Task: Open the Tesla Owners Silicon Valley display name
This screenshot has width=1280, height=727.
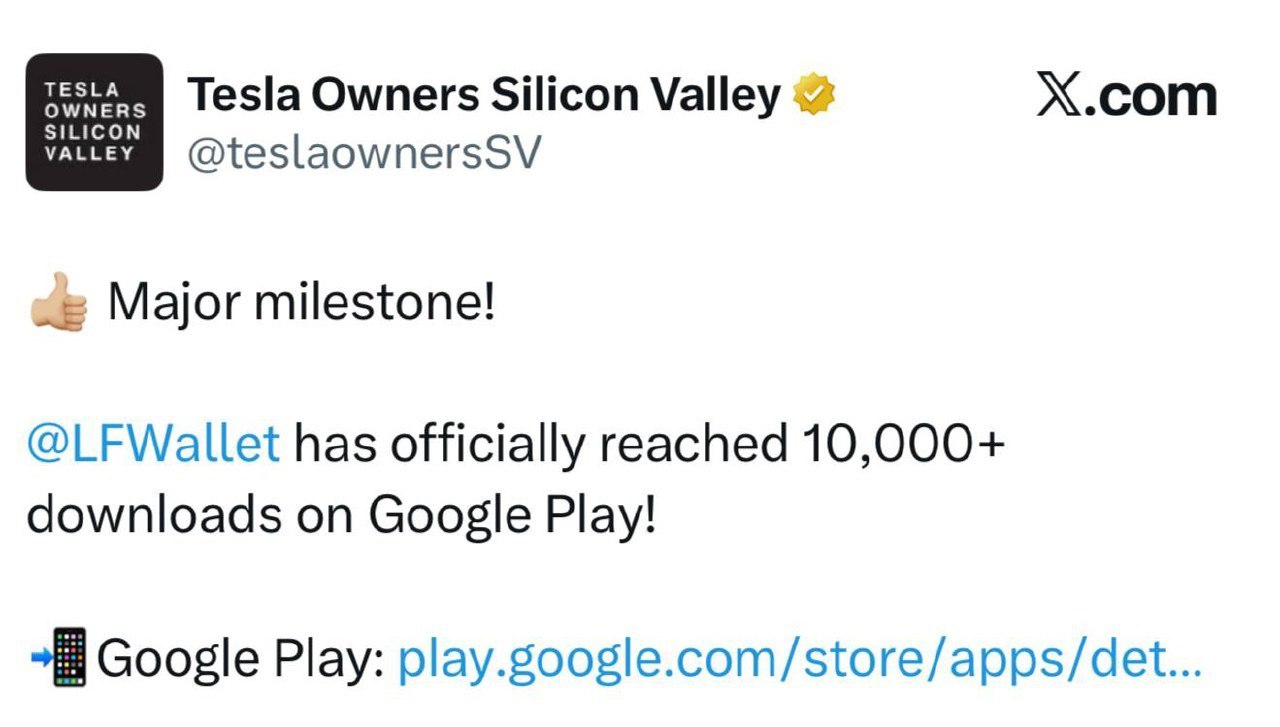Action: (484, 96)
